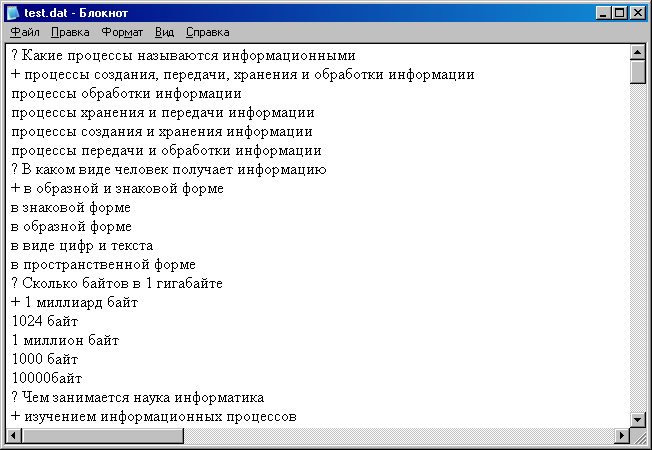Image resolution: width=652 pixels, height=450 pixels.
Task: Click the window resize grip corner
Action: 638,436
